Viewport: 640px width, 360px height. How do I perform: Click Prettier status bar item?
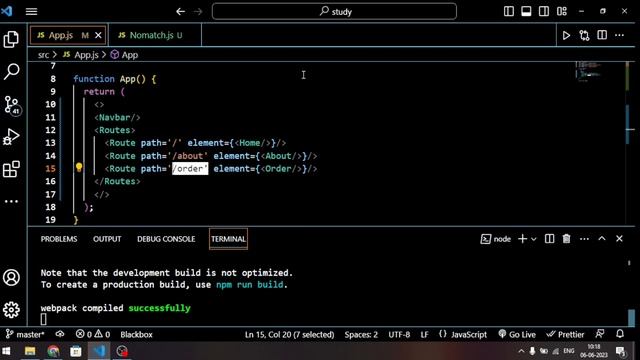[565, 335]
